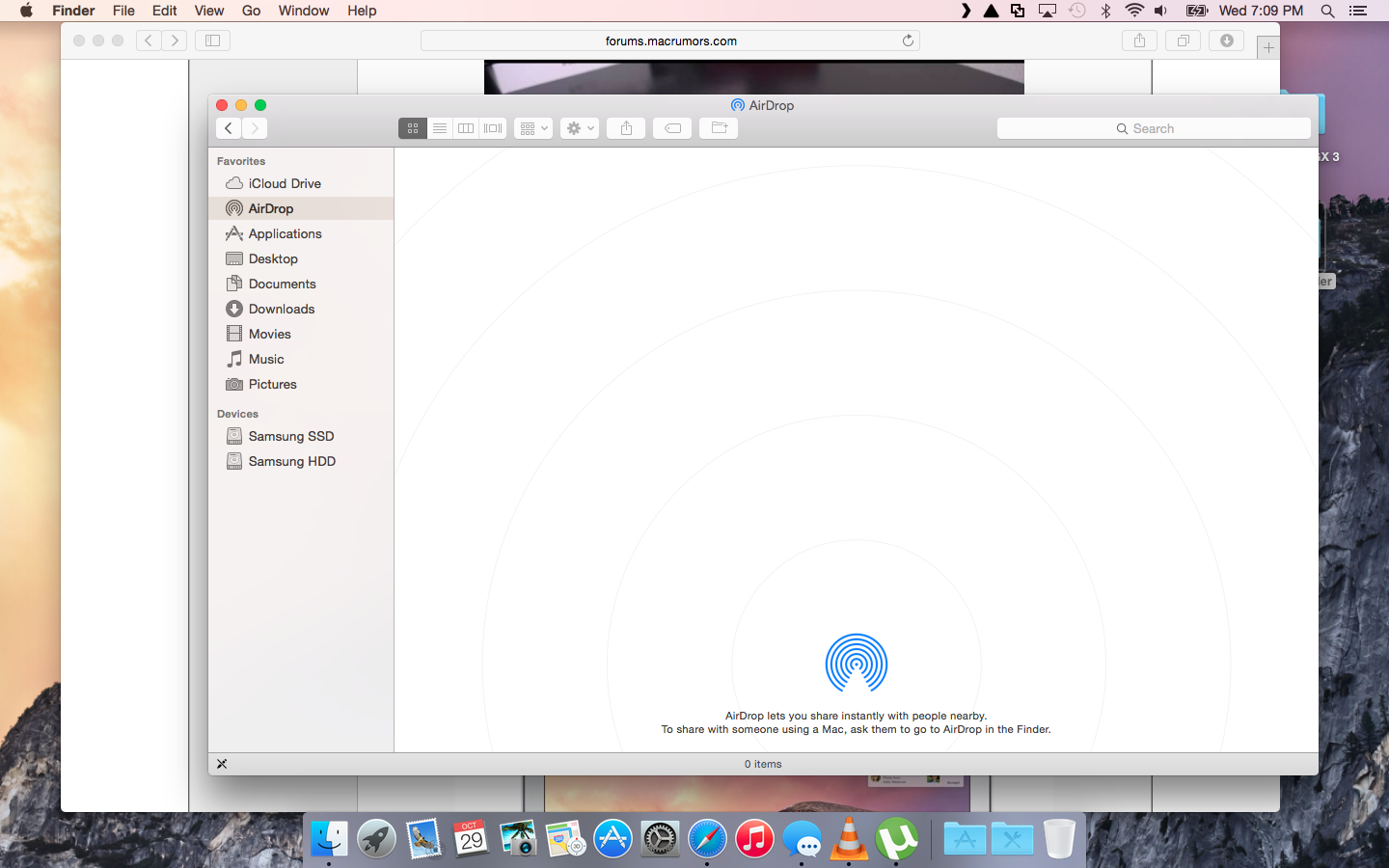Open Desktop in the sidebar
This screenshot has width=1389, height=868.
click(x=301, y=258)
